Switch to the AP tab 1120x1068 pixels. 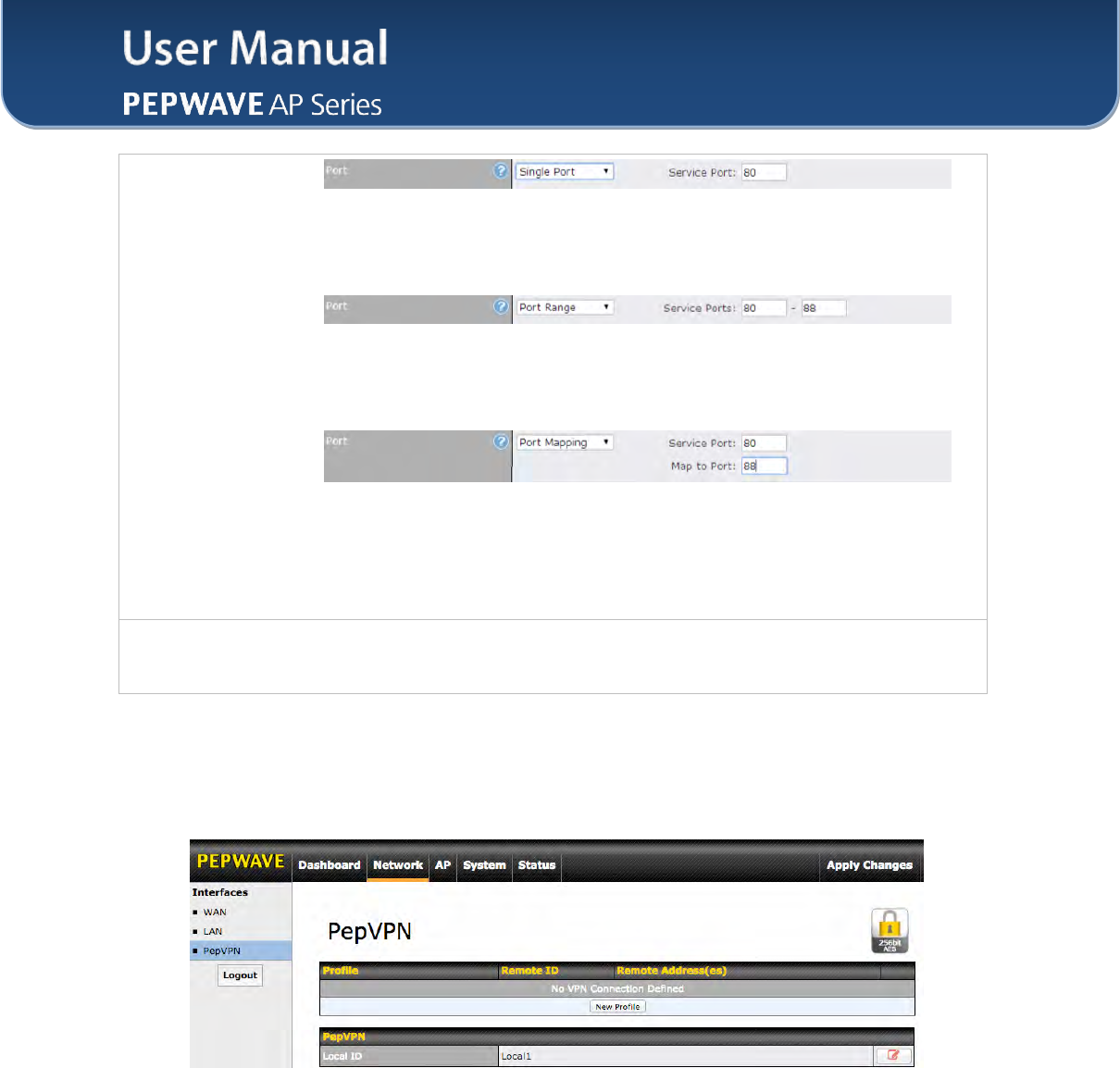[x=443, y=865]
